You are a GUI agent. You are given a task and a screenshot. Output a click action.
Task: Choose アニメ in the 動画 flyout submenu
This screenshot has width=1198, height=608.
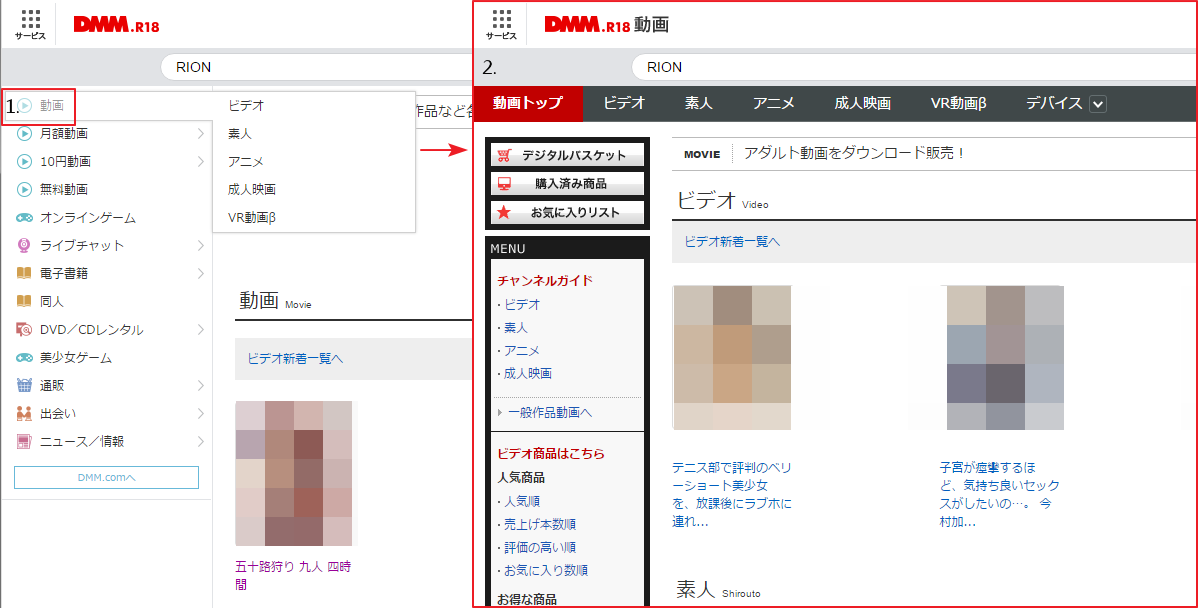tap(246, 161)
